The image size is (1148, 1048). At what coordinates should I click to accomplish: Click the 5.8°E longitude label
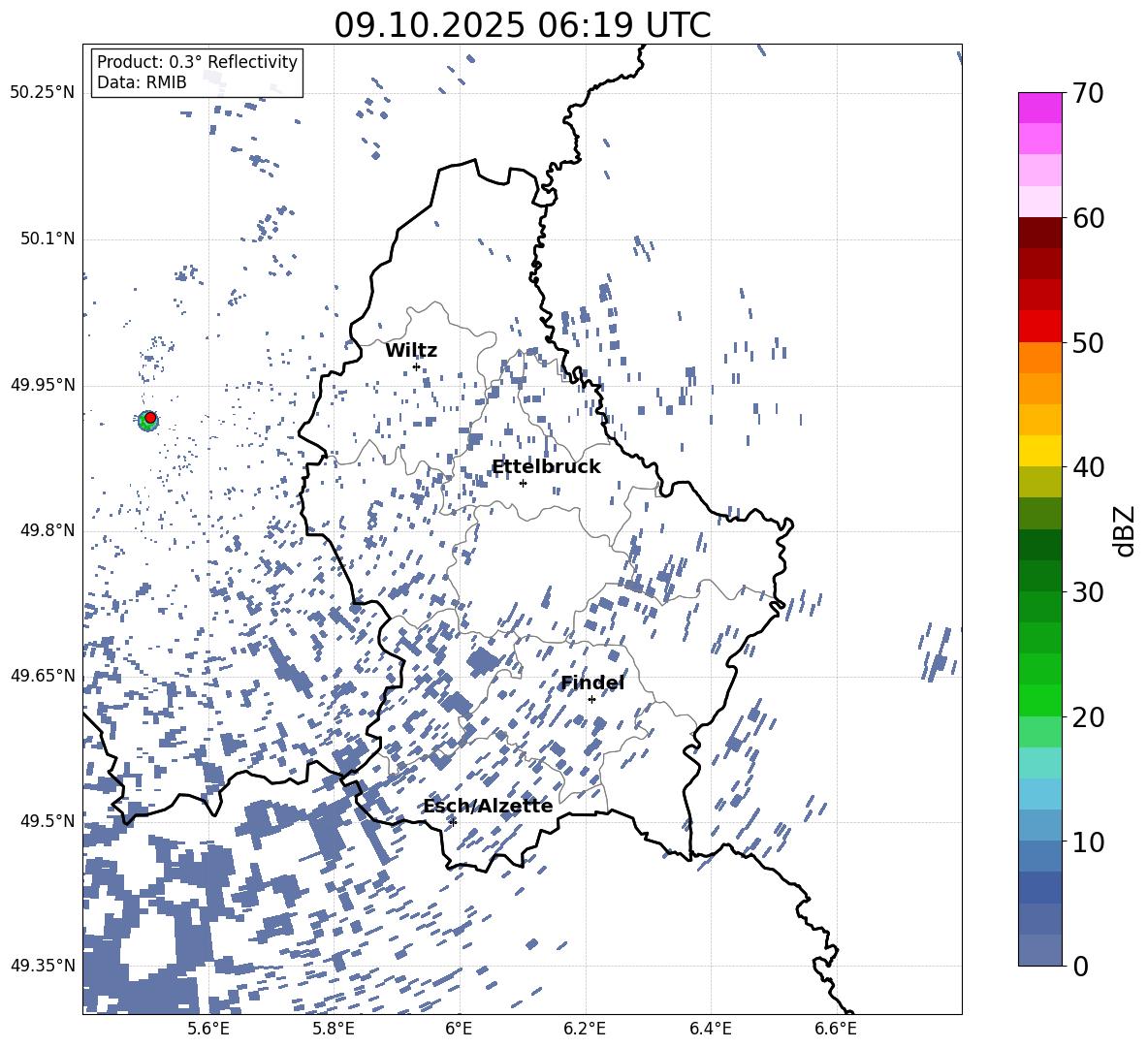tap(334, 1029)
